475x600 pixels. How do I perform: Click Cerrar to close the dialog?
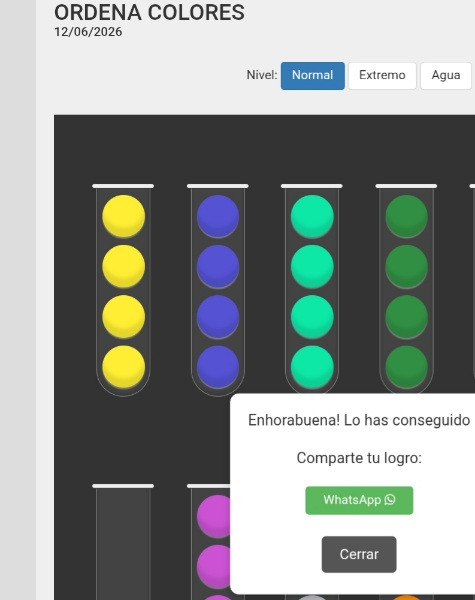[x=359, y=554]
